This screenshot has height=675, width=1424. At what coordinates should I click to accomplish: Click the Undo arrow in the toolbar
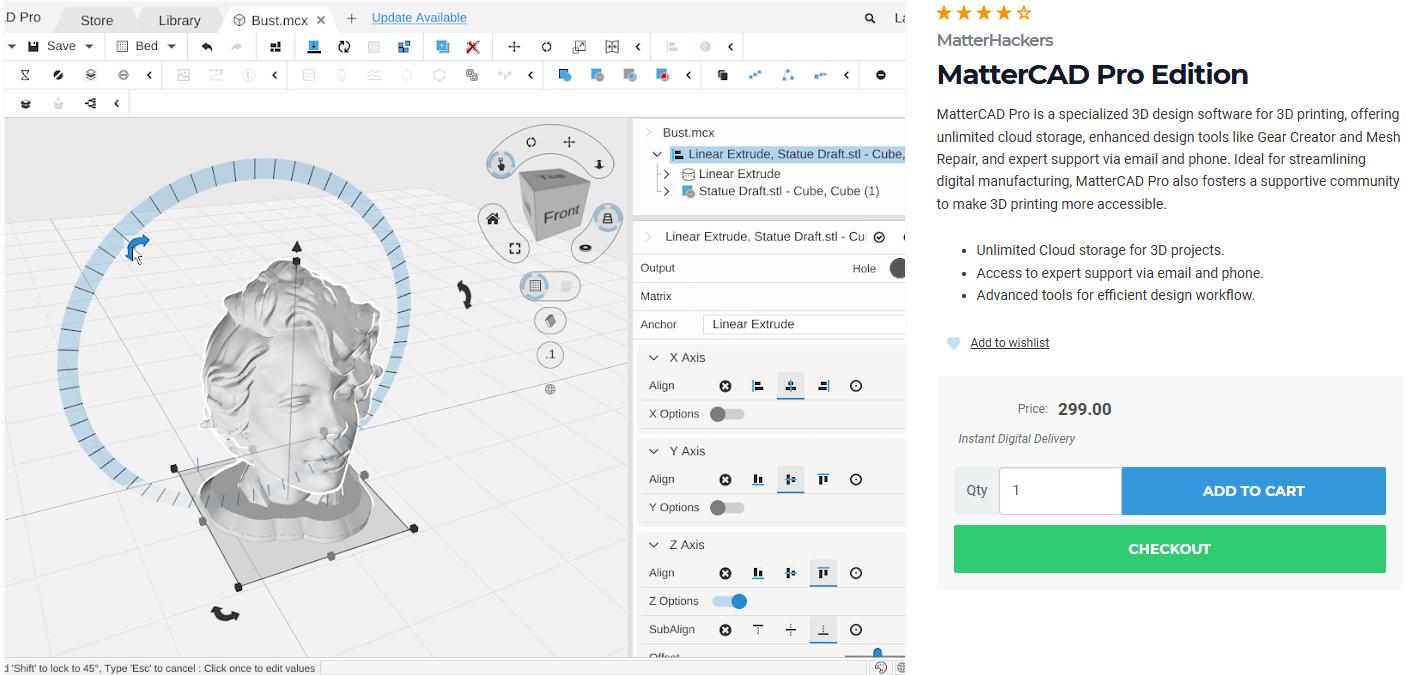pos(207,46)
